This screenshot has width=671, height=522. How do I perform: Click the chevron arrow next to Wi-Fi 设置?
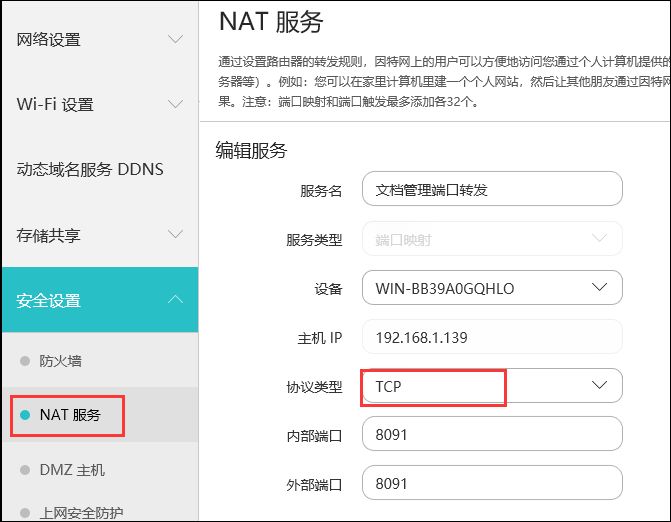pos(175,104)
